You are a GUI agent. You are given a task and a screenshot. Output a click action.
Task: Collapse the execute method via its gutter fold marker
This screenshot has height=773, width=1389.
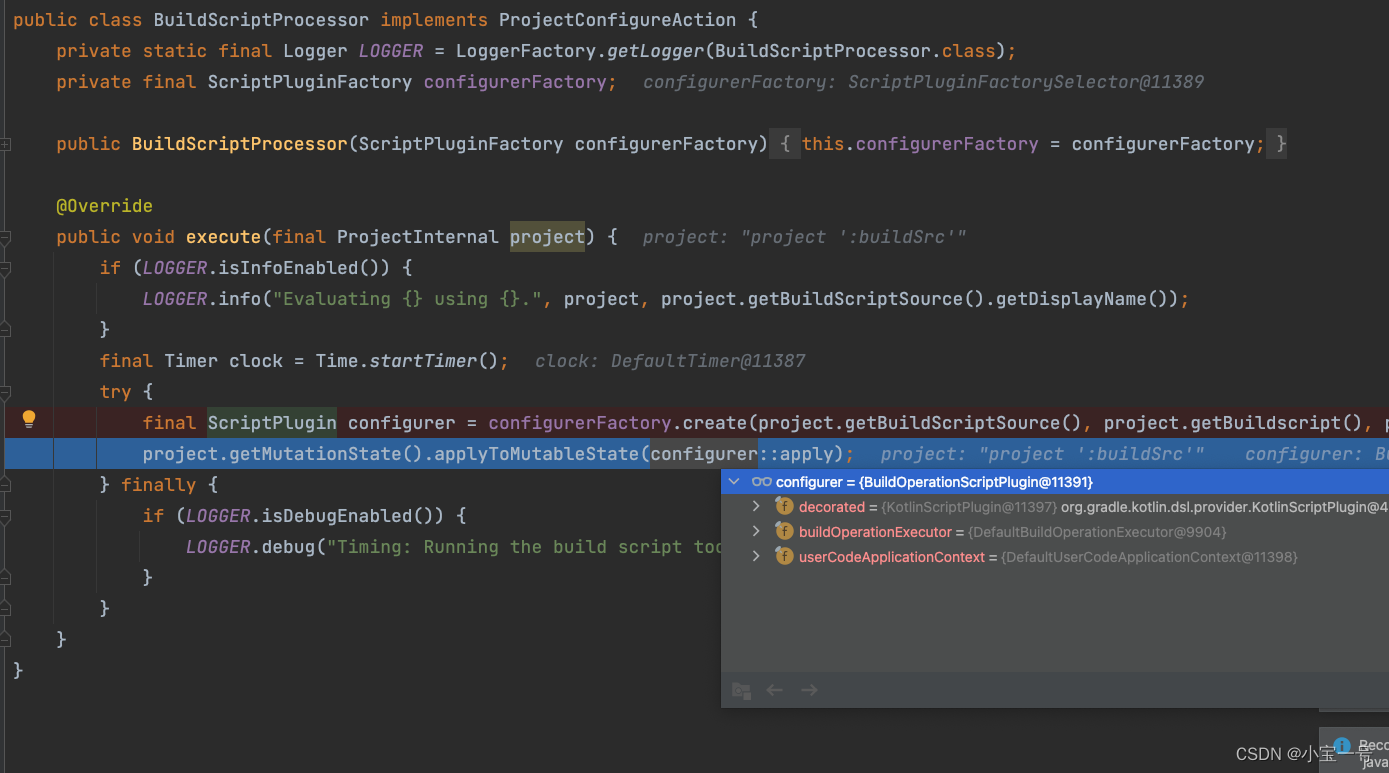(5, 237)
